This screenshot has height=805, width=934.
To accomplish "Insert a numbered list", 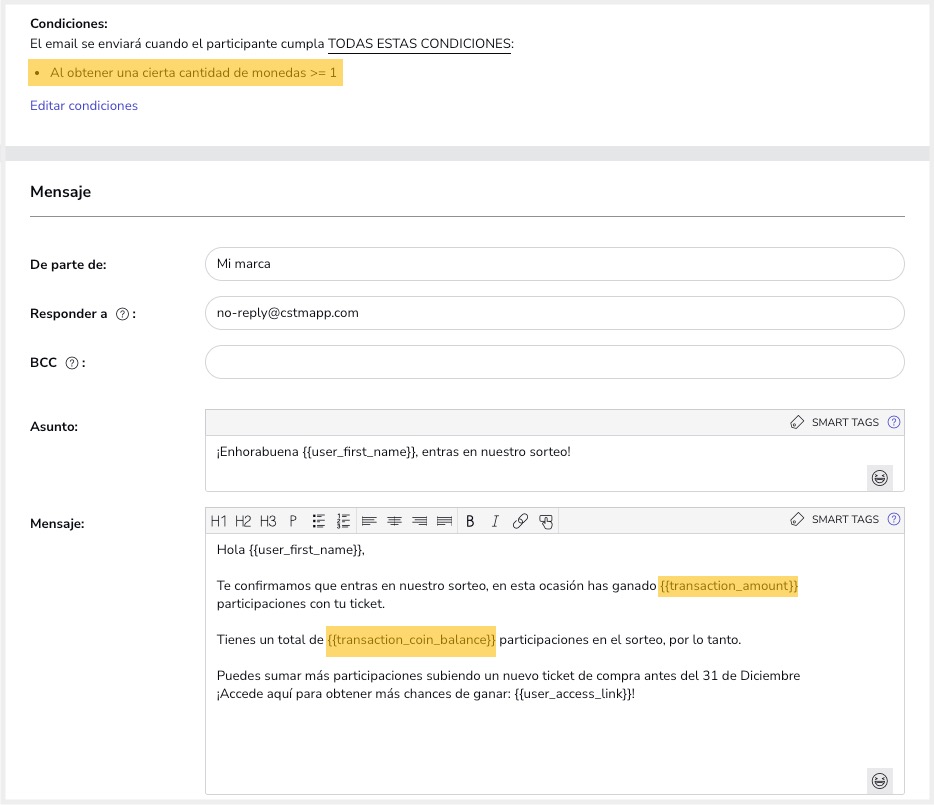I will pyautogui.click(x=343, y=521).
